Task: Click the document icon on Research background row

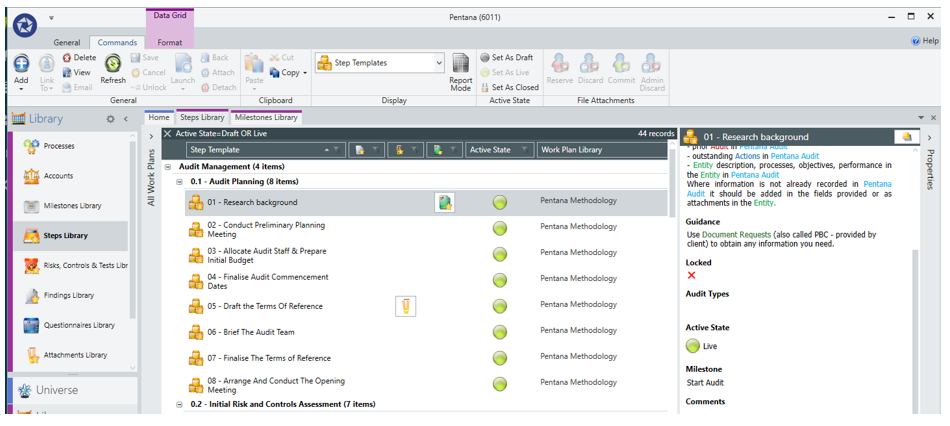Action: (445, 202)
